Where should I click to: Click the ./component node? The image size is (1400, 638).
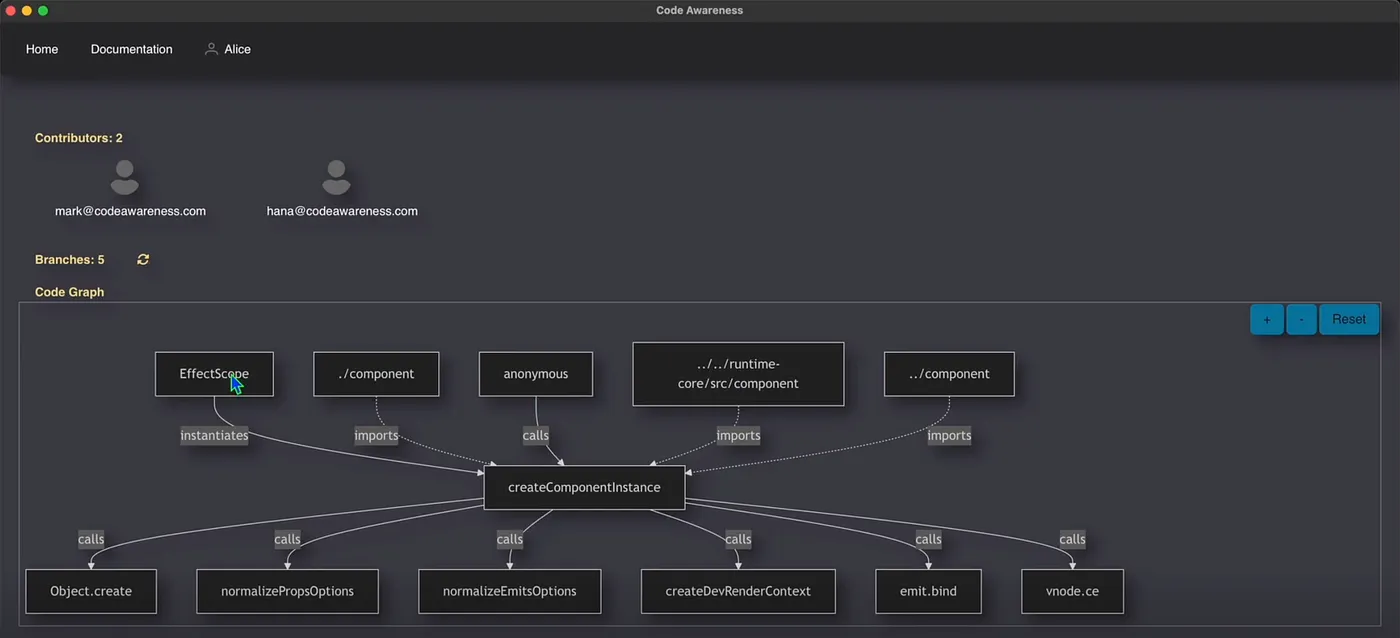376,374
